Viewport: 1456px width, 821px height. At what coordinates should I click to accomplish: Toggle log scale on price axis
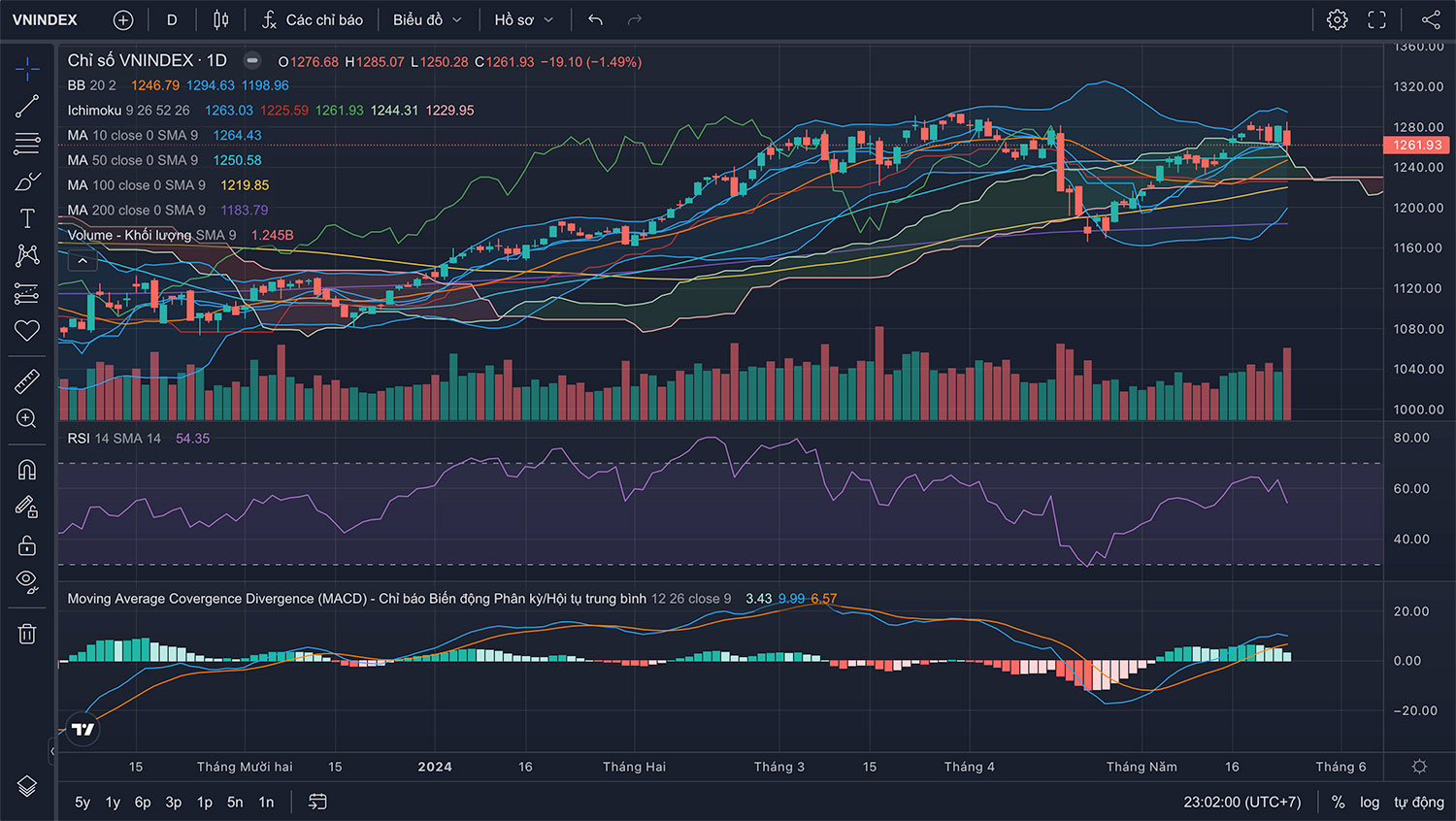1369,802
